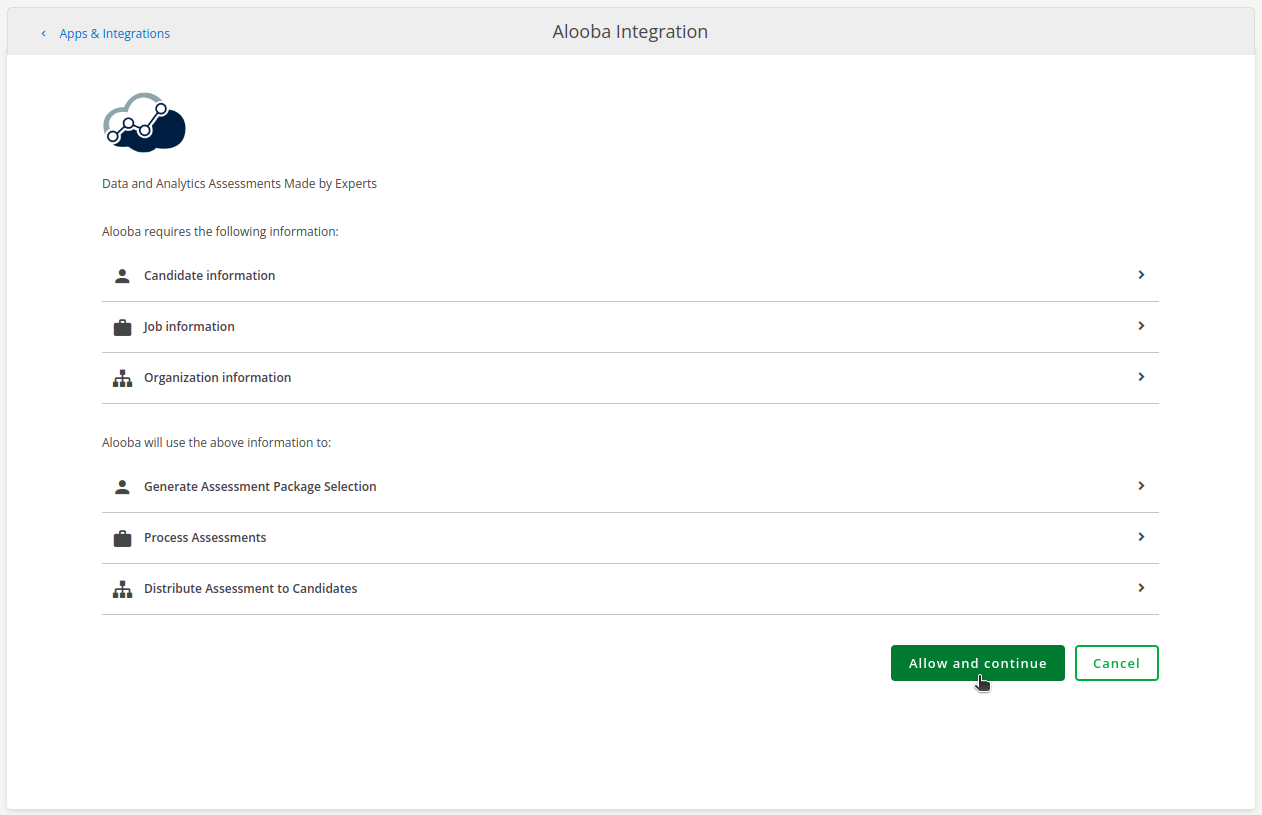Screen dimensions: 1262x815
Task: Expand the Distribute Assessment to Candidates chevron
Action: [1141, 588]
